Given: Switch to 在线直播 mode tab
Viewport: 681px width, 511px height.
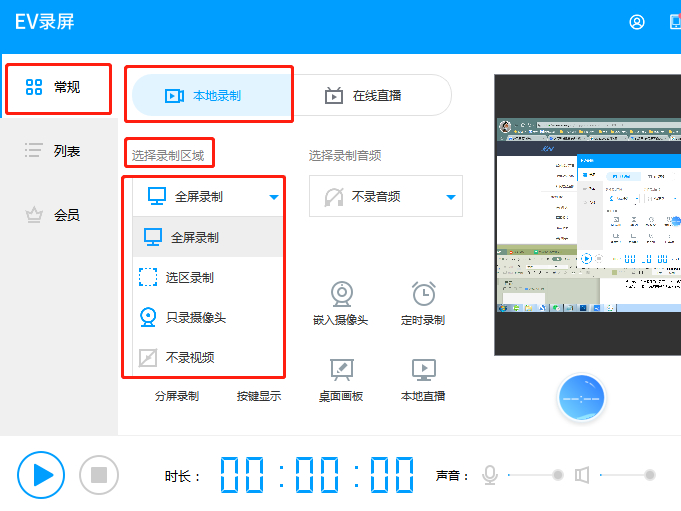Looking at the screenshot, I should pyautogui.click(x=372, y=96).
